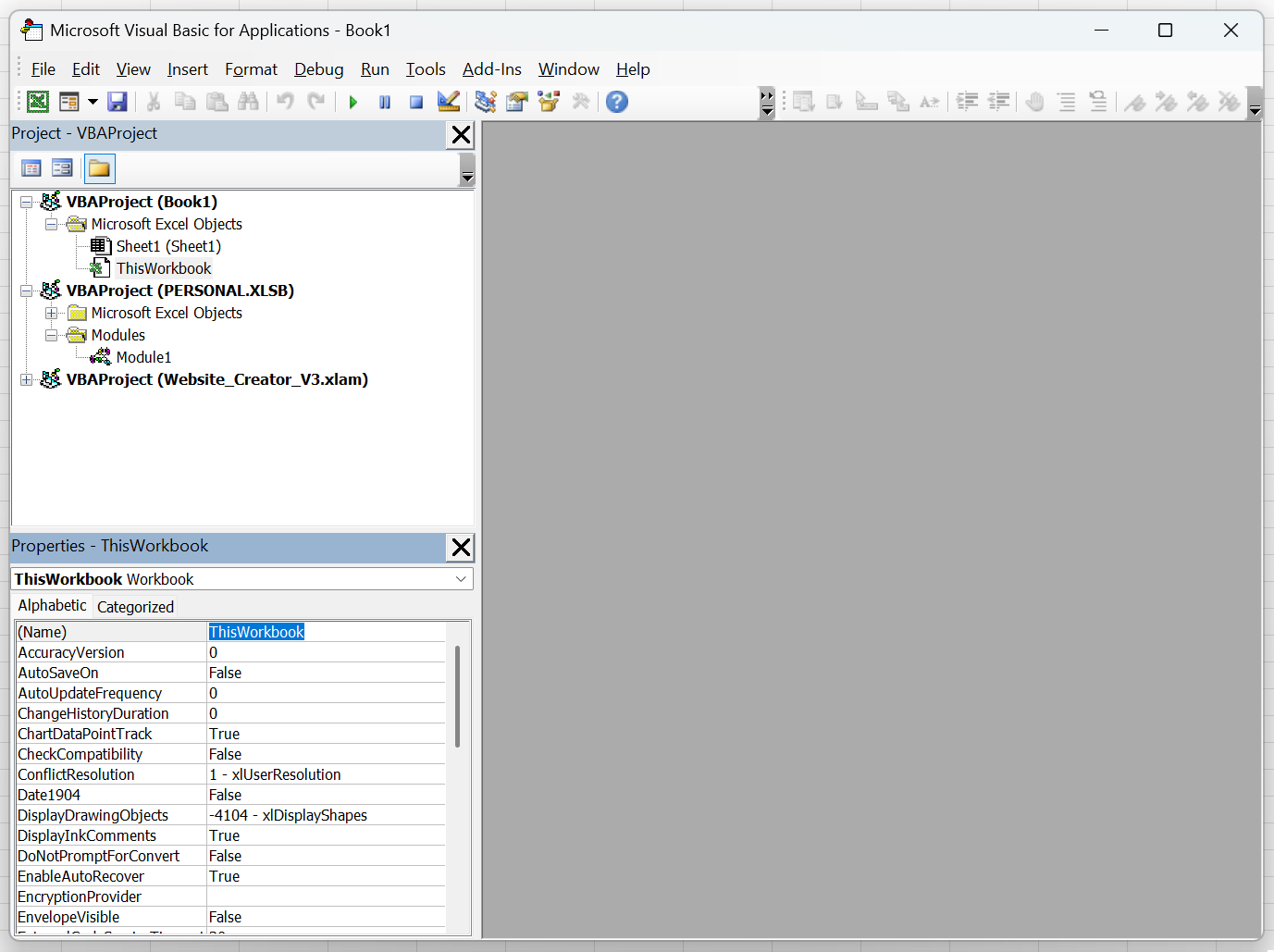Click the View Microsoft Excel toolbar icon
Screen dimensions: 1274x952
click(x=38, y=102)
